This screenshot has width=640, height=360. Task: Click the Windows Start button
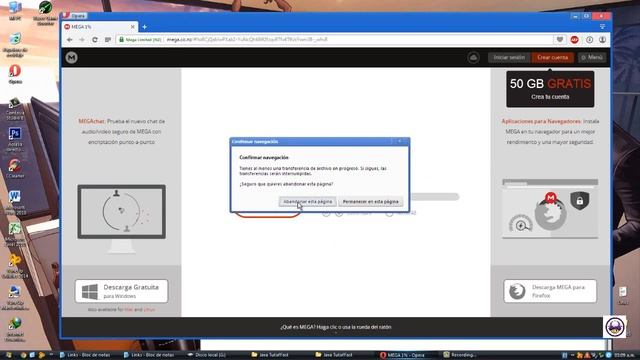(x=9, y=355)
